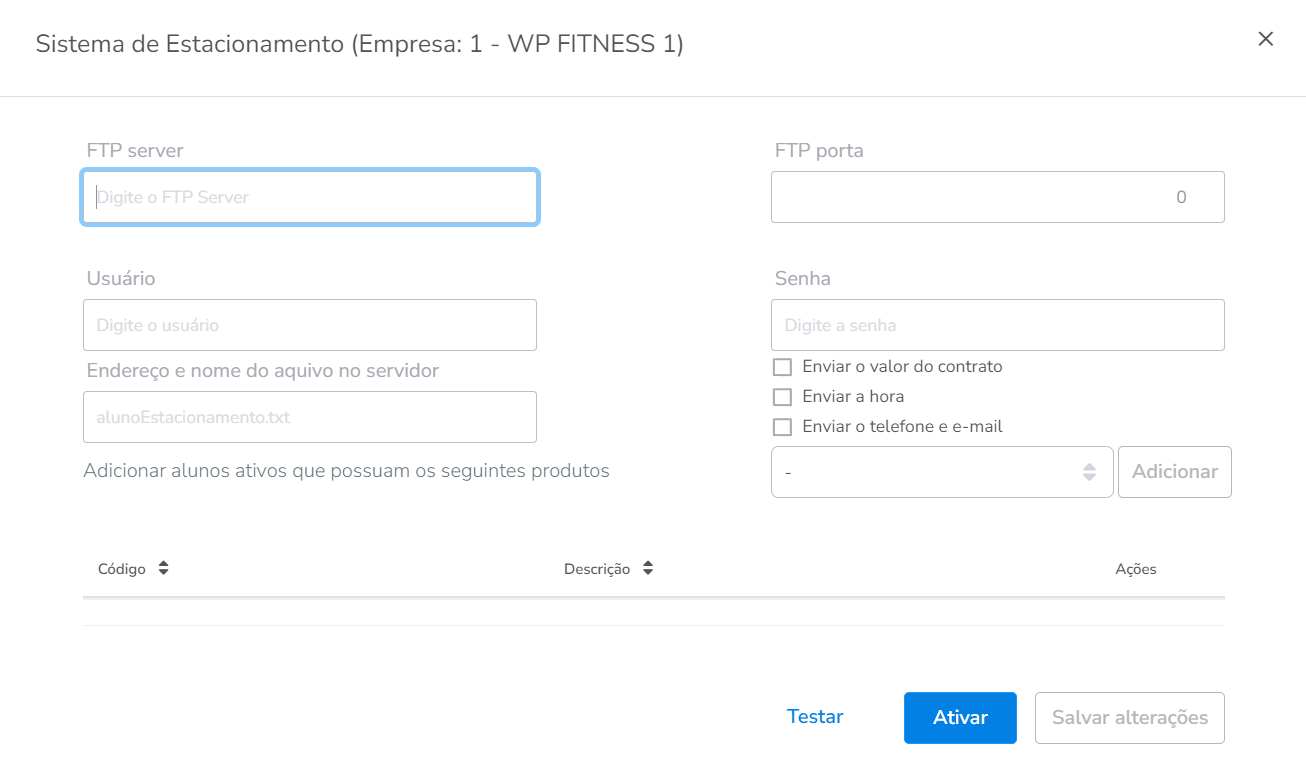The height and width of the screenshot is (768, 1306).
Task: Click the dialog title text
Action: click(x=359, y=44)
